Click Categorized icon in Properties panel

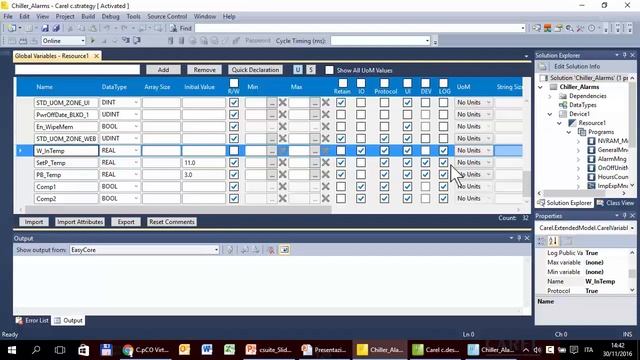click(541, 241)
